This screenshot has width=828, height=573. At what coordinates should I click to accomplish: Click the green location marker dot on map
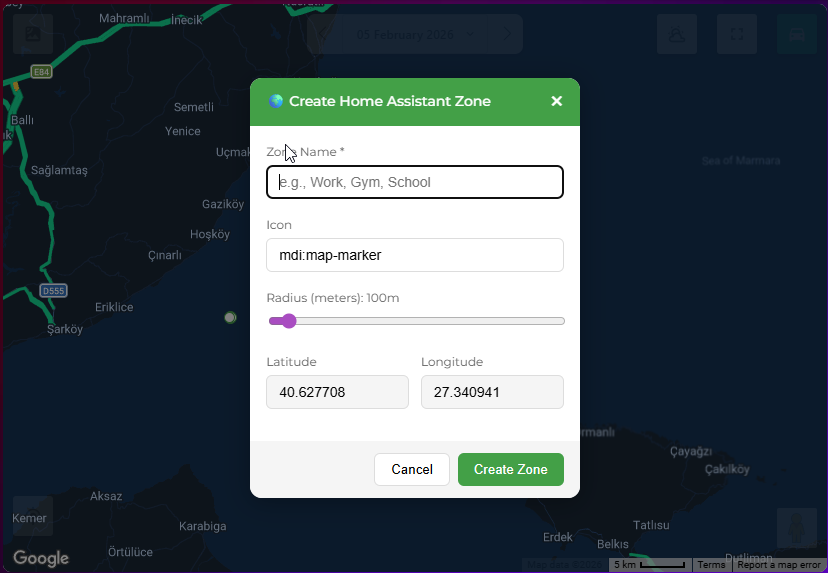pos(230,317)
